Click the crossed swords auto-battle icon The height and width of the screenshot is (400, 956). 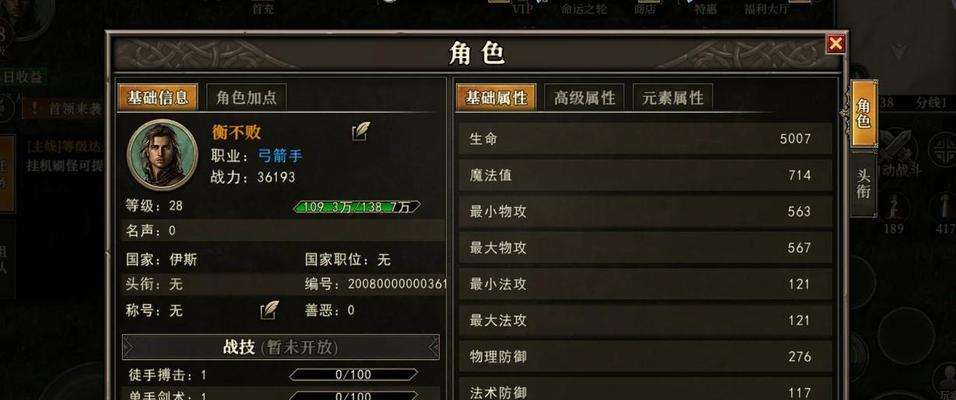tap(896, 146)
